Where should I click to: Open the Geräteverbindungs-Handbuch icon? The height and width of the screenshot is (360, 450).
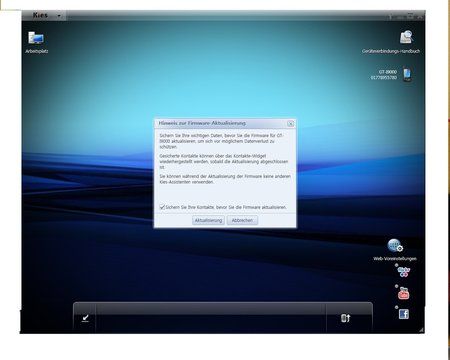point(407,37)
